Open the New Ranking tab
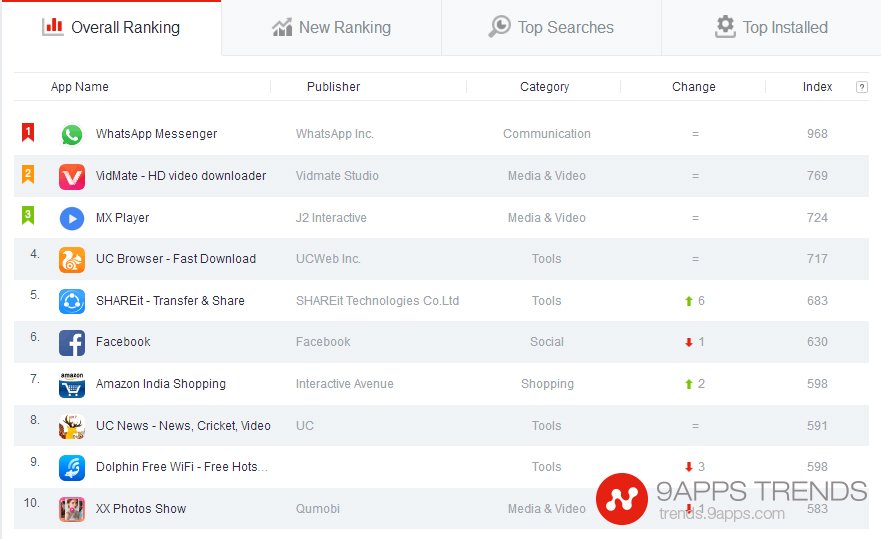Screen dimensions: 881x539 pos(331,27)
